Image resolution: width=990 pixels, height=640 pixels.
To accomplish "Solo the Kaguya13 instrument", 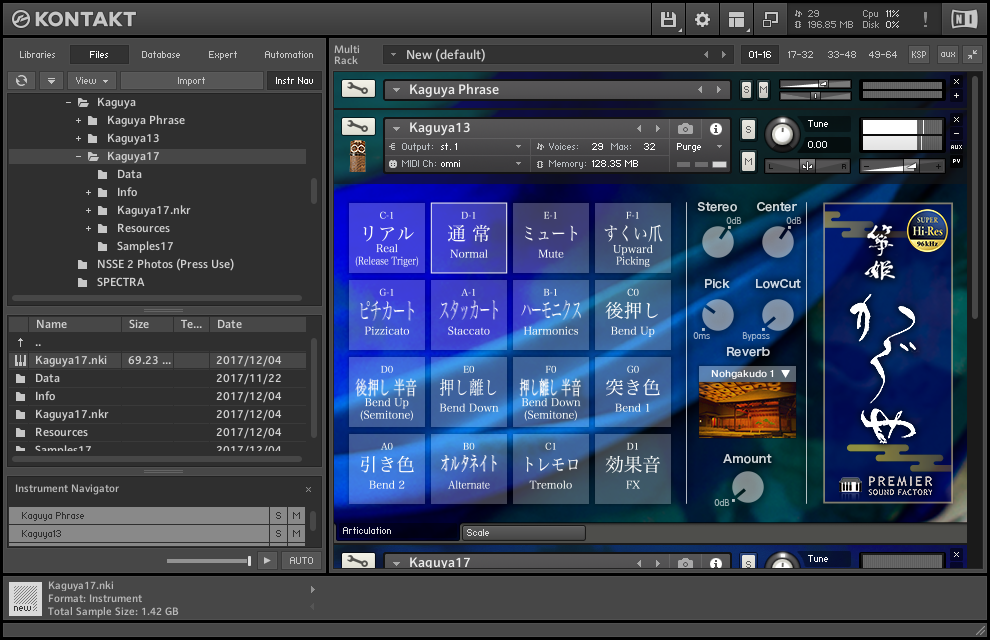I will [748, 130].
